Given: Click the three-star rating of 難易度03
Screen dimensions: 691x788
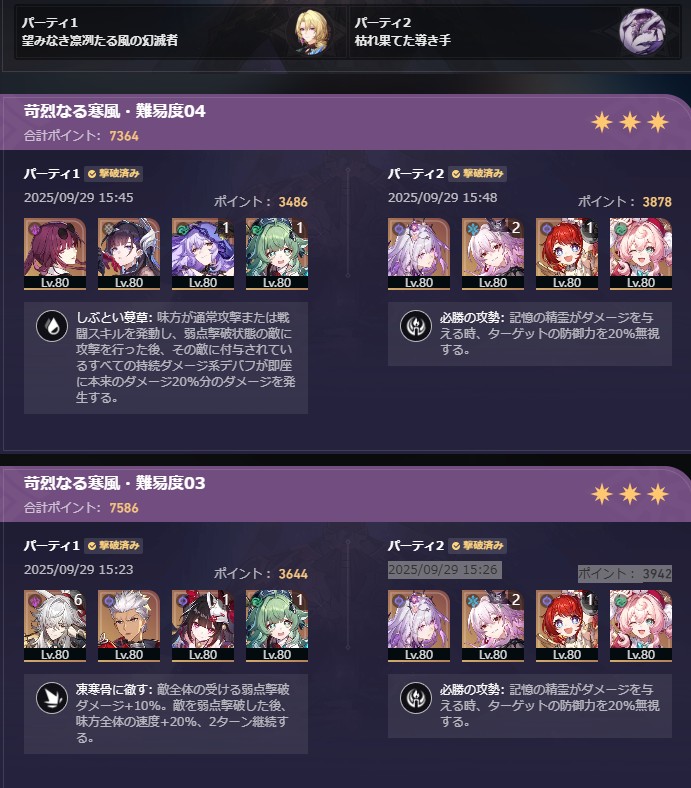Looking at the screenshot, I should [630, 494].
